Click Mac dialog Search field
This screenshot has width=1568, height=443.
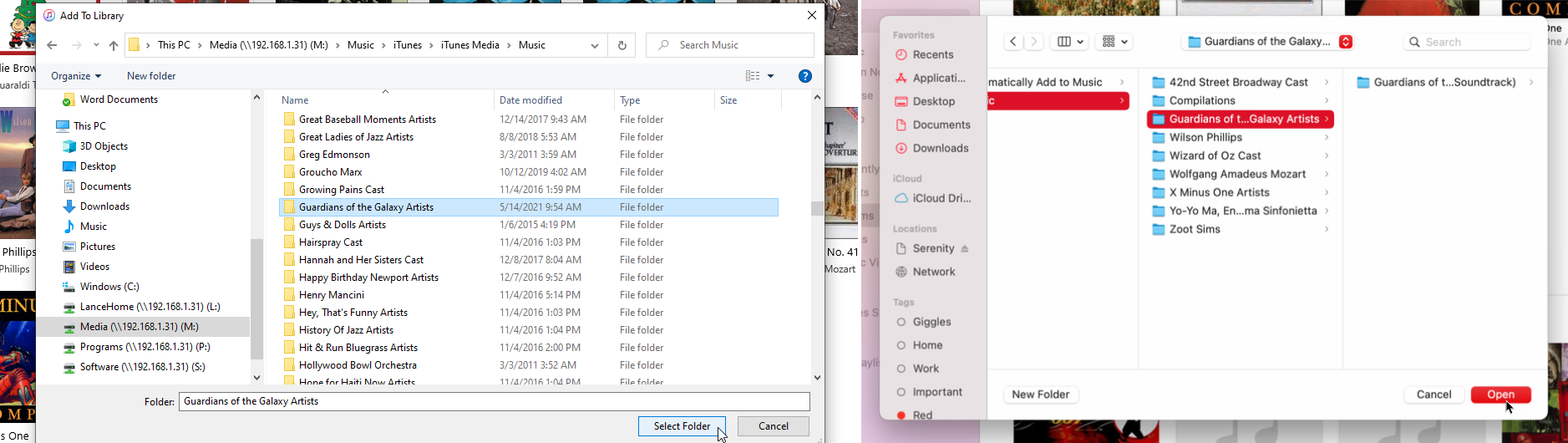tap(1467, 42)
